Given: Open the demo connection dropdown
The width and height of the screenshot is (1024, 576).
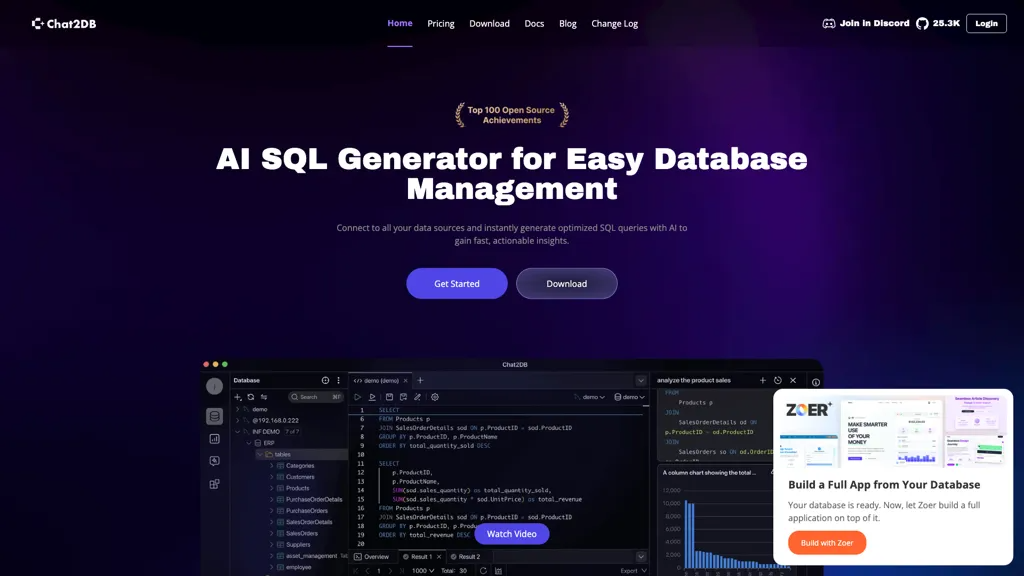Looking at the screenshot, I should point(589,397).
